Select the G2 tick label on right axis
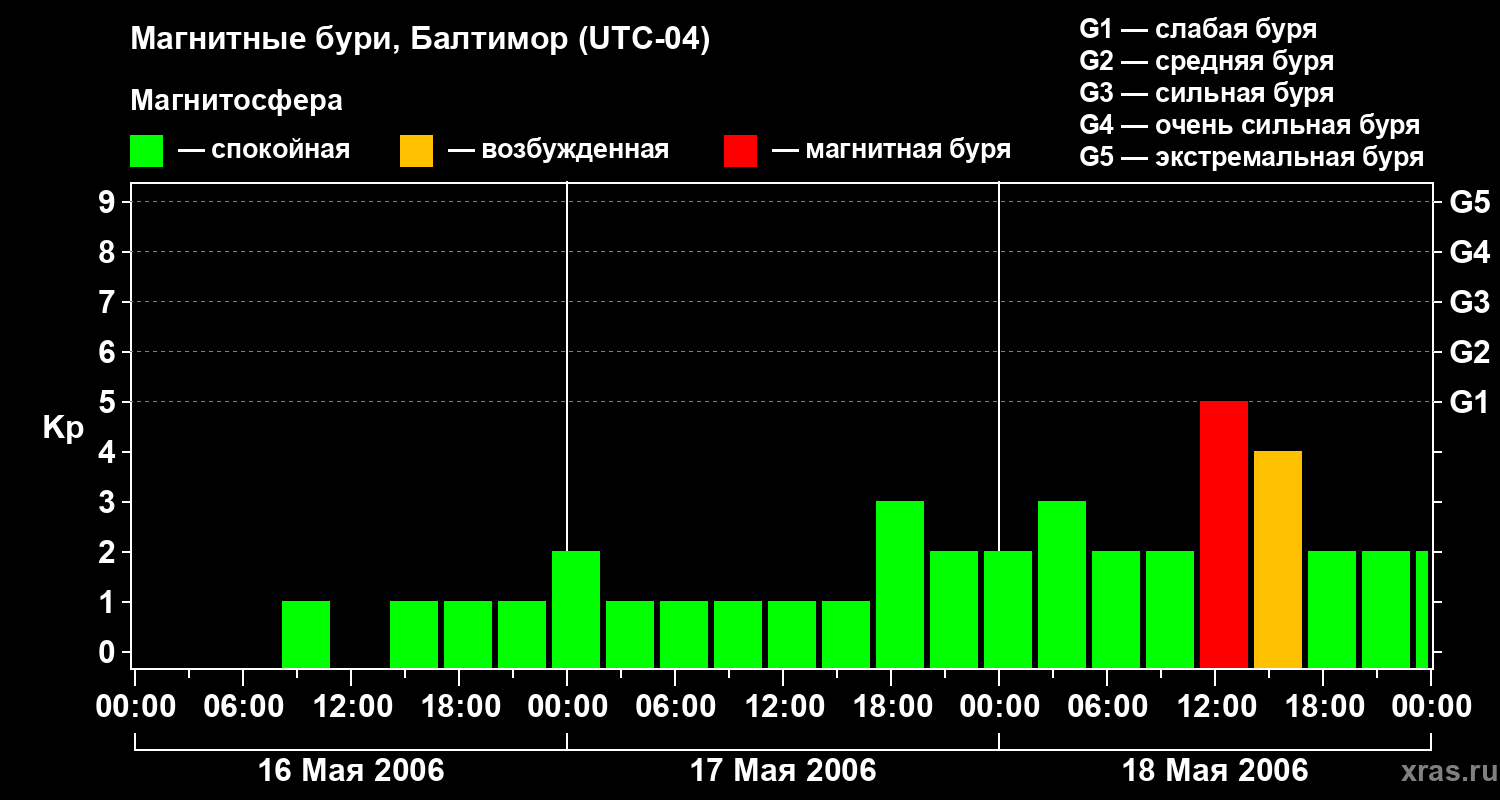 [x=1470, y=352]
